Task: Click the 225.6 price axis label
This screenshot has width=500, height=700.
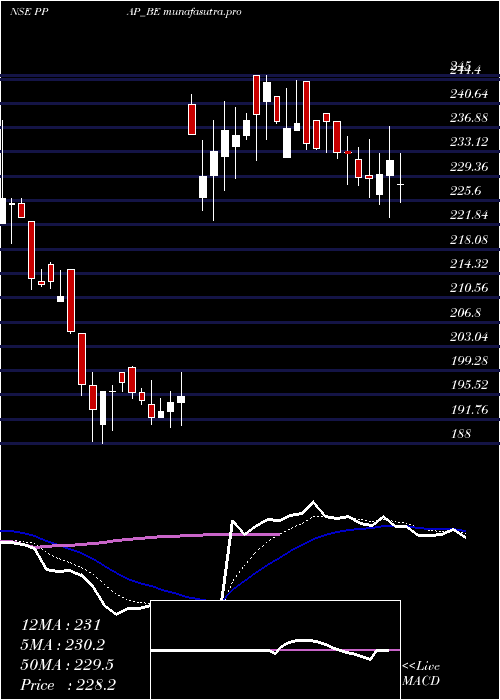Action: click(465, 191)
